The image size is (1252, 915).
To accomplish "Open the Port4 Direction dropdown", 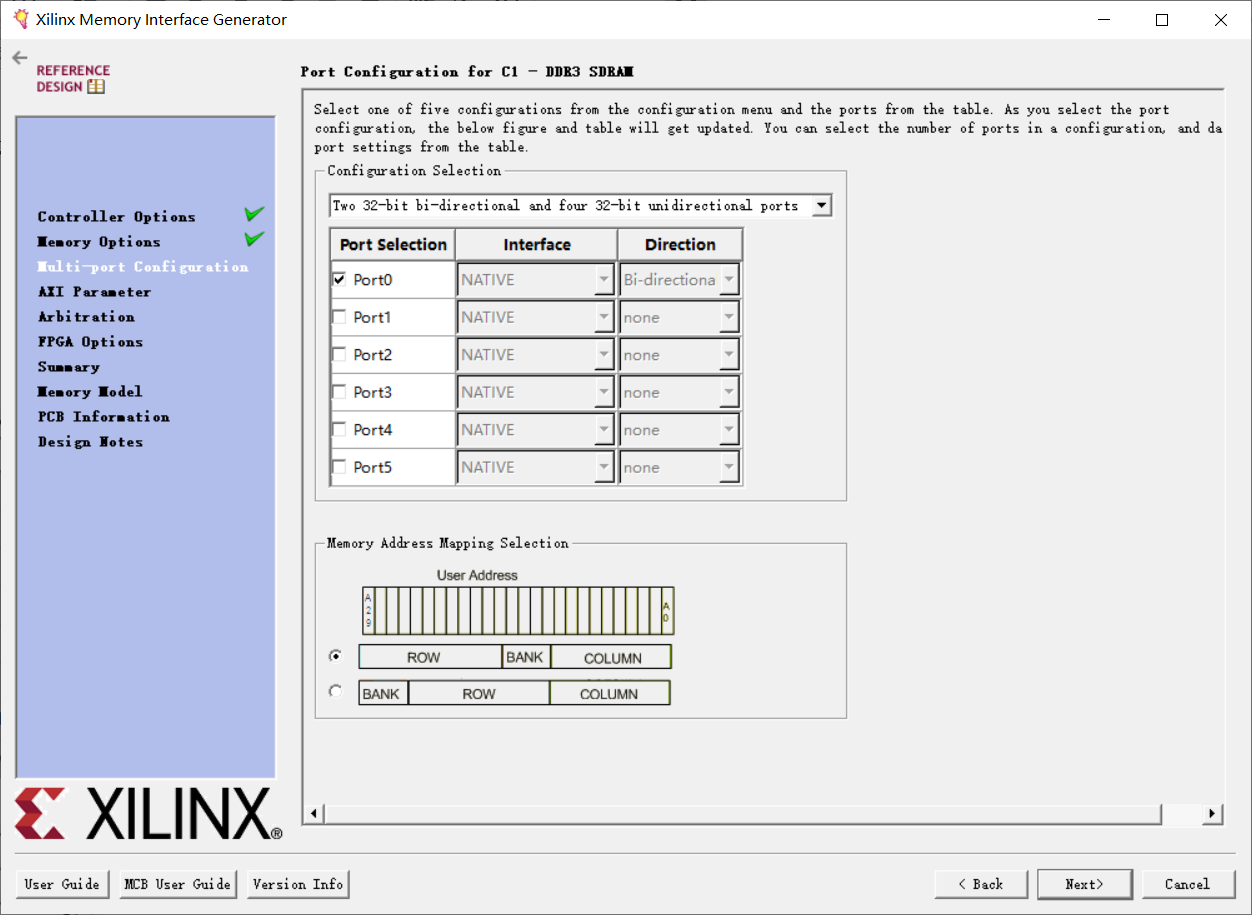I will click(679, 430).
